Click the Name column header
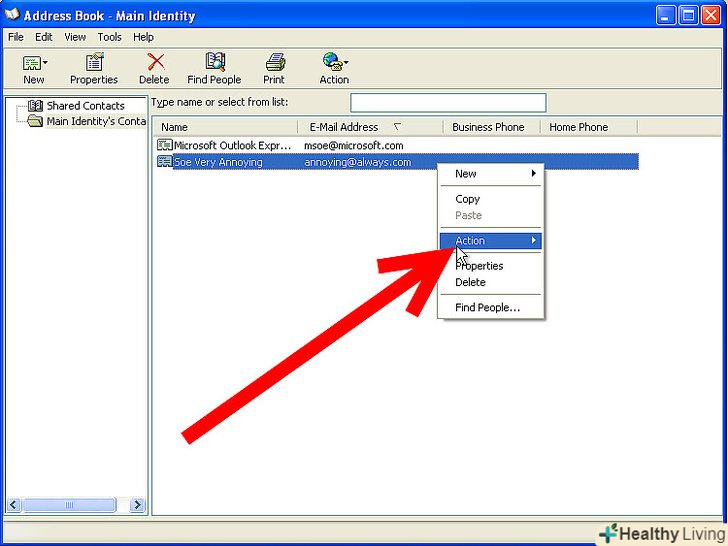 pos(226,127)
